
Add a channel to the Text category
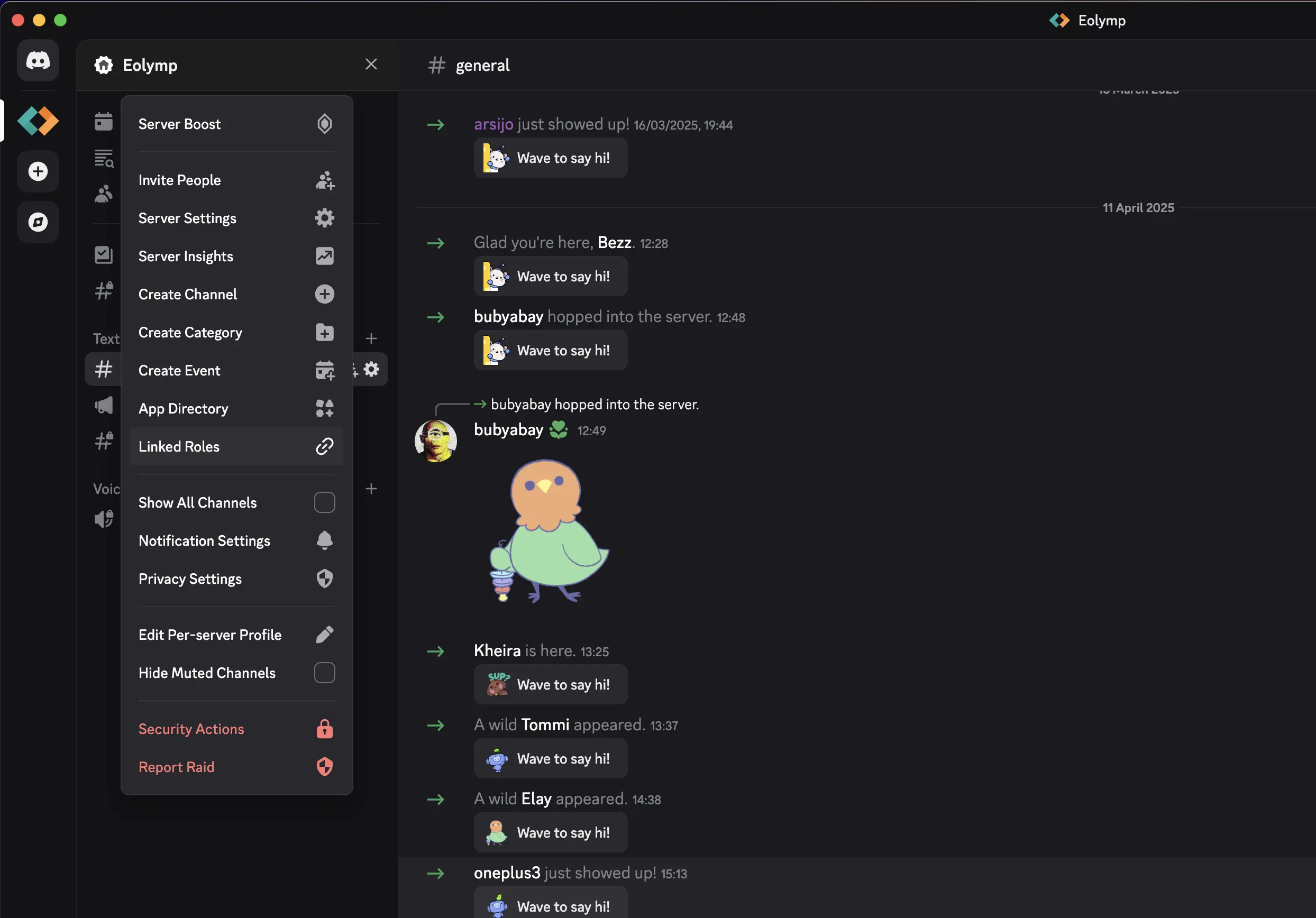(371, 338)
